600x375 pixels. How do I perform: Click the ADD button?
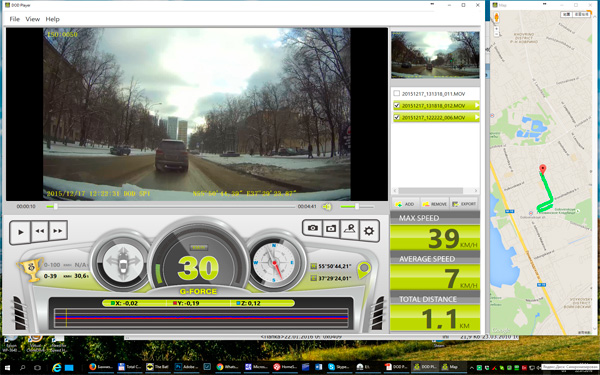pos(406,204)
